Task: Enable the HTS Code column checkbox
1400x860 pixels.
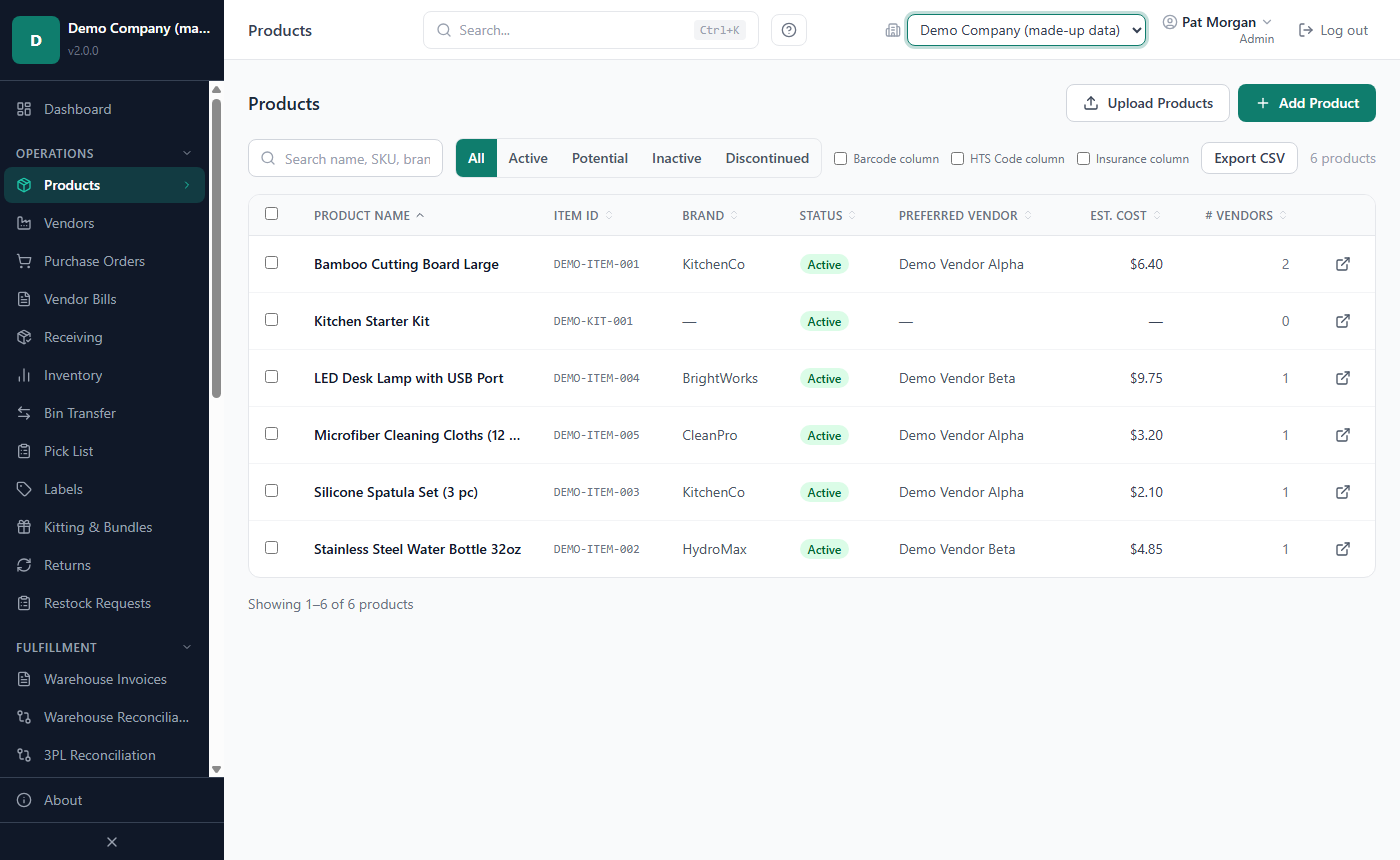Action: (x=957, y=158)
